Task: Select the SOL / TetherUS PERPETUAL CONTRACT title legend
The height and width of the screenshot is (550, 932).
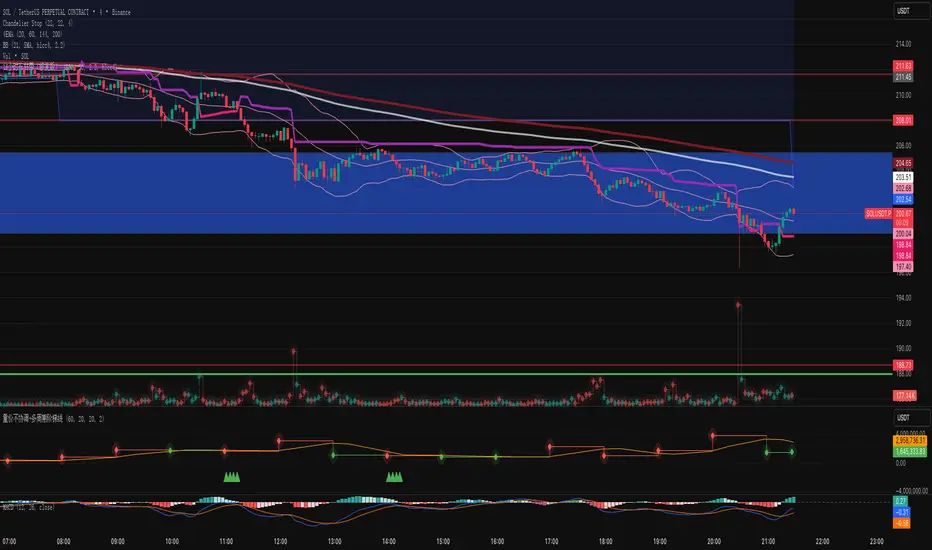Action: point(67,12)
